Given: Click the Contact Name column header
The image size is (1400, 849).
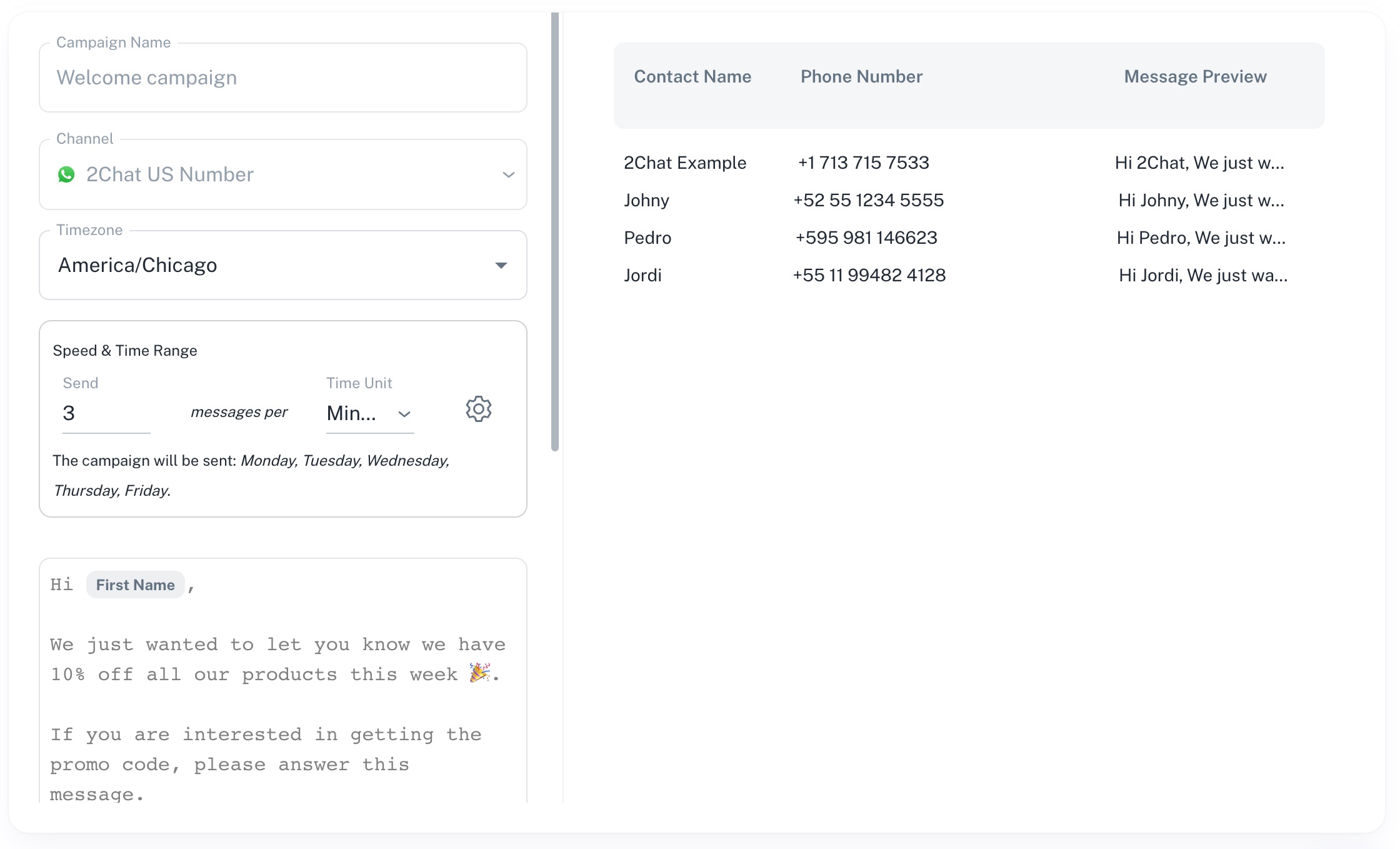Looking at the screenshot, I should click(692, 77).
